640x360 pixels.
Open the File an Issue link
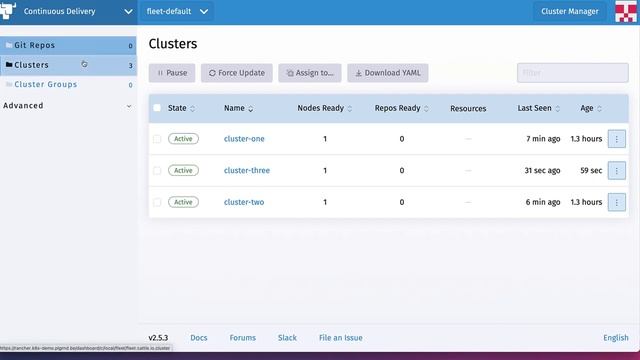[x=341, y=338]
